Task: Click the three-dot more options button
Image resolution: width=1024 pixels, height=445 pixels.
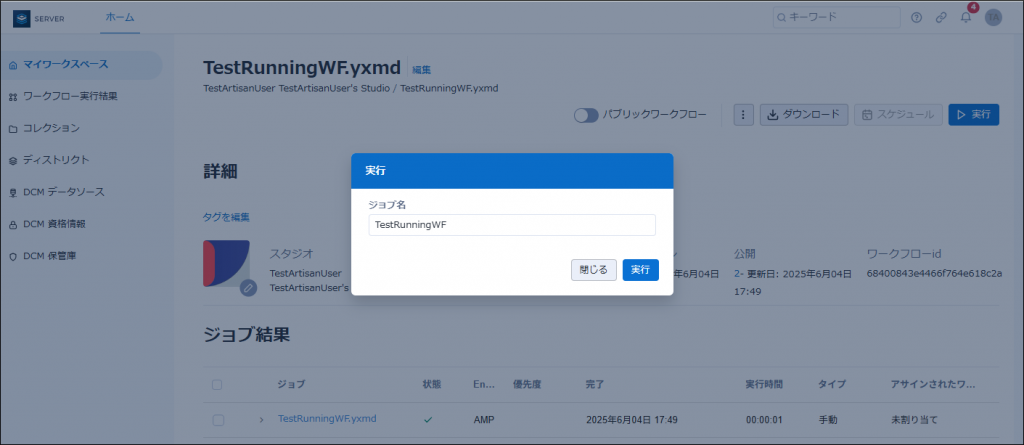Action: click(x=743, y=114)
